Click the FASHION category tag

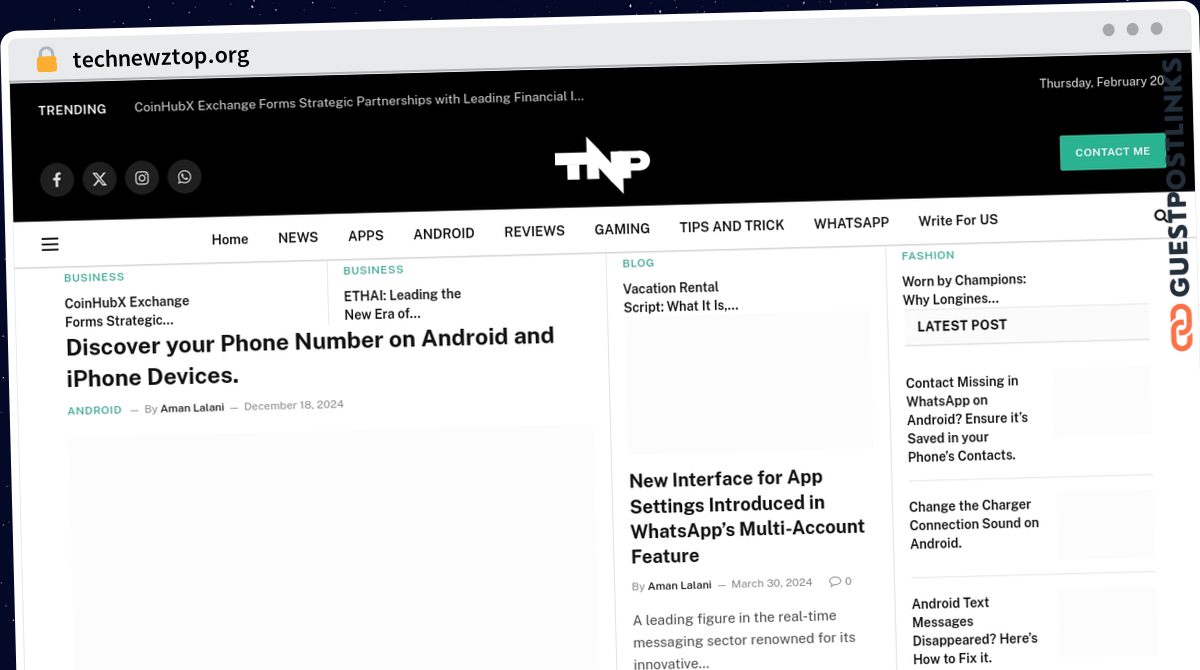(928, 256)
